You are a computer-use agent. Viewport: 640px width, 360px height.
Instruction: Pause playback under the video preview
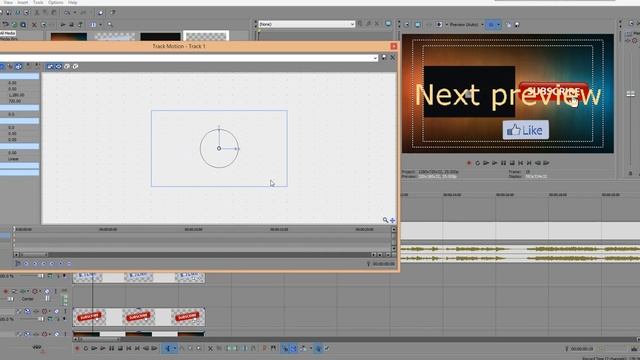click(503, 163)
